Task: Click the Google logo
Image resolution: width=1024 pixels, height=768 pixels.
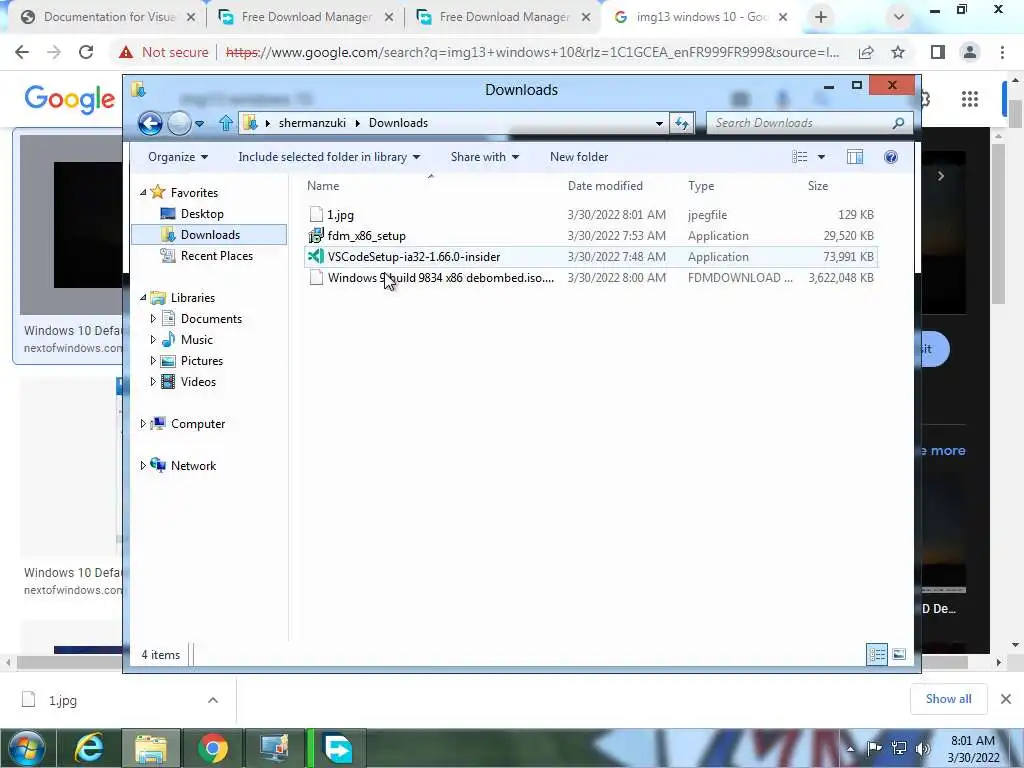Action: coord(69,99)
